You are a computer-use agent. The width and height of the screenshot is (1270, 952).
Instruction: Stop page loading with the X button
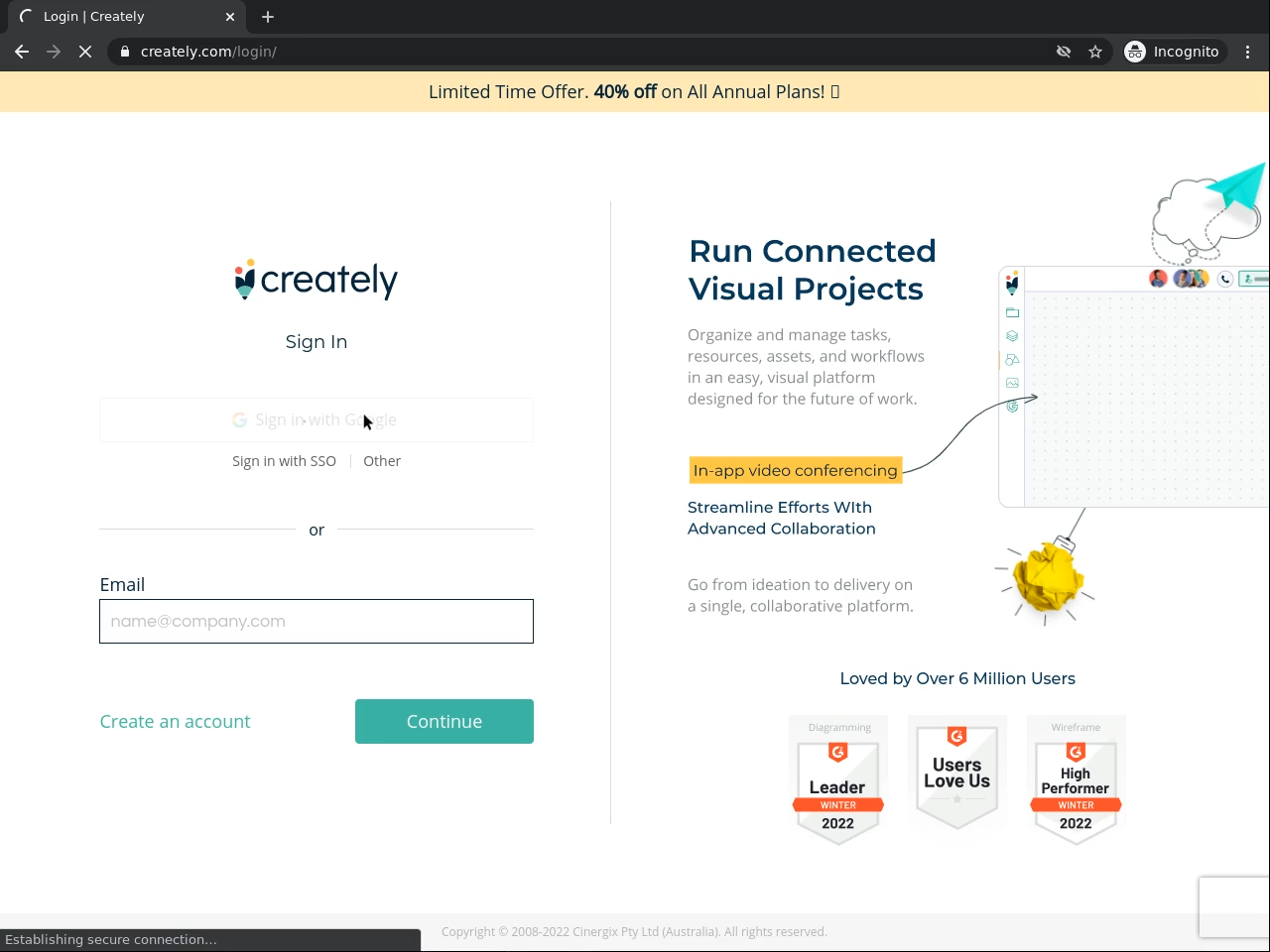tap(85, 52)
